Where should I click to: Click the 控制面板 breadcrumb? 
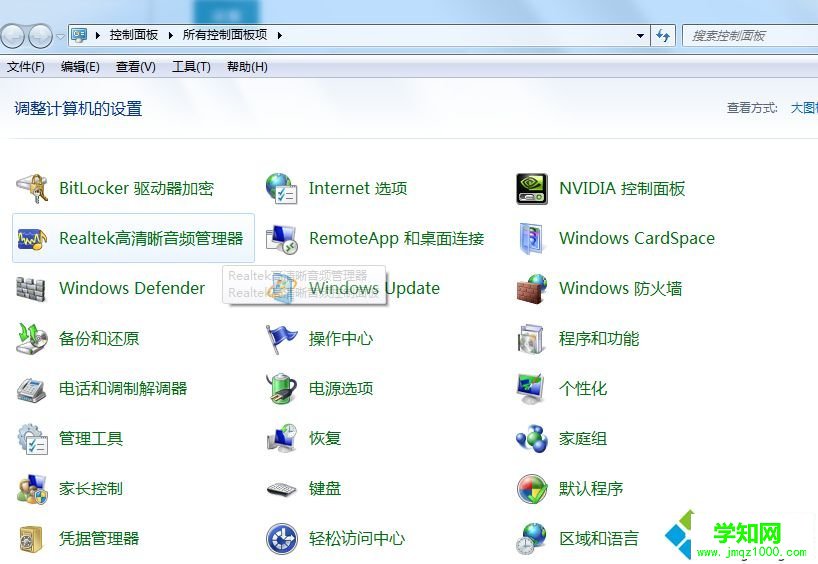pos(134,35)
